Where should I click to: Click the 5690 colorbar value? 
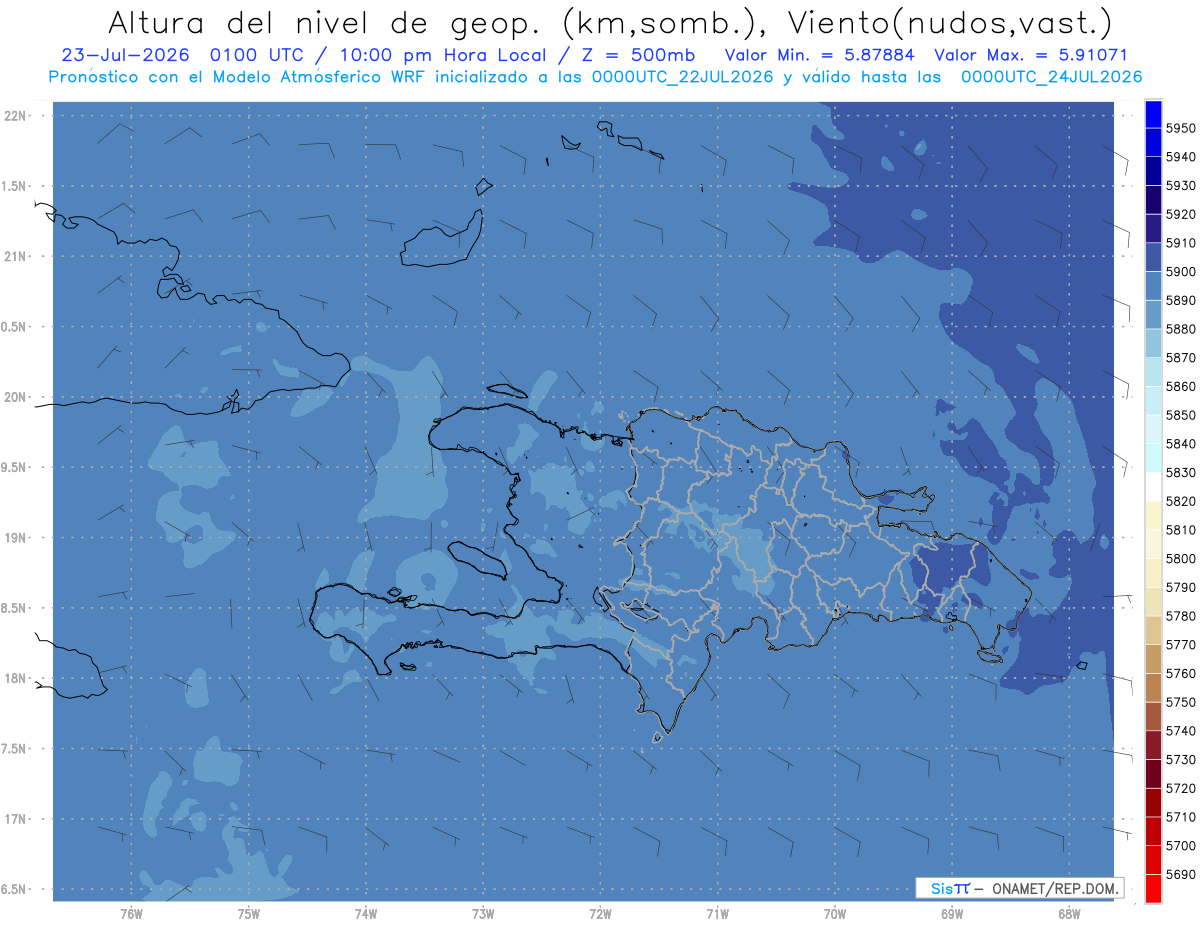[x=1180, y=874]
